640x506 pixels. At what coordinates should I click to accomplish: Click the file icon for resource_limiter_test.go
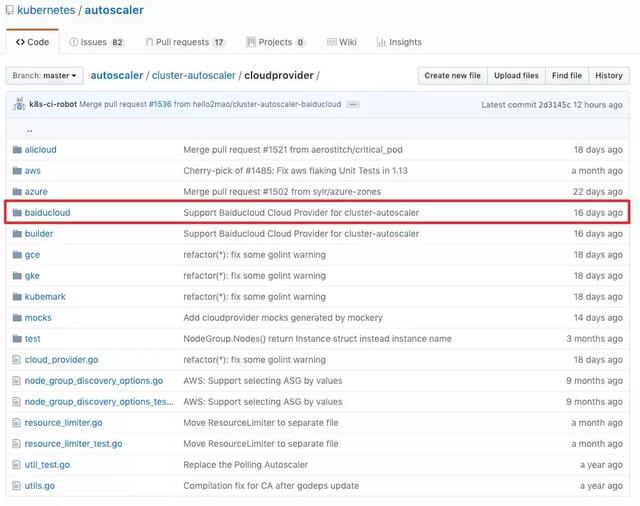(x=16, y=444)
